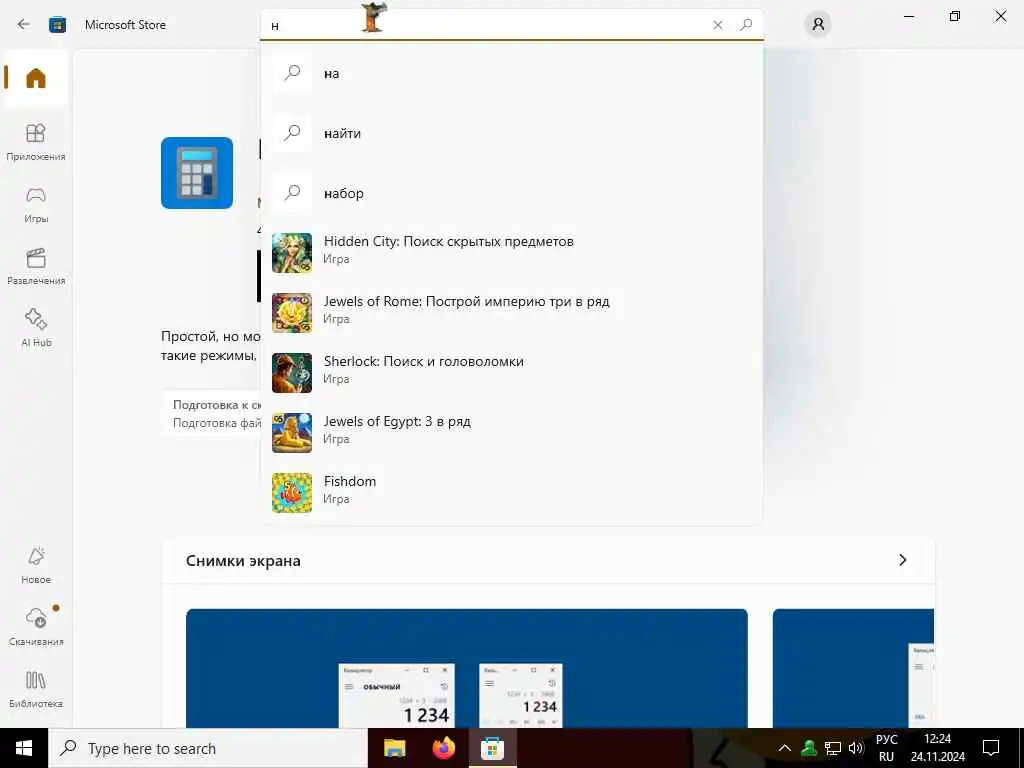Viewport: 1024px width, 768px height.
Task: Switch input language РУС RU
Action: [x=886, y=748]
